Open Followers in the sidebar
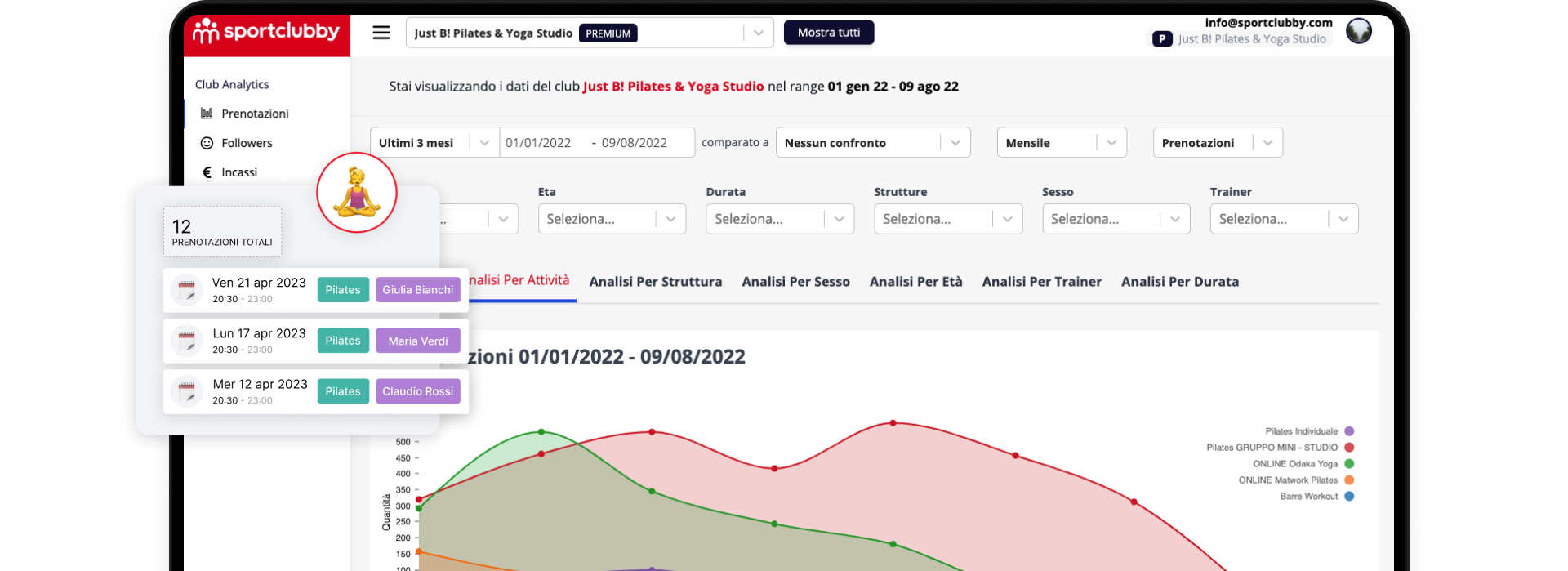 tap(247, 143)
